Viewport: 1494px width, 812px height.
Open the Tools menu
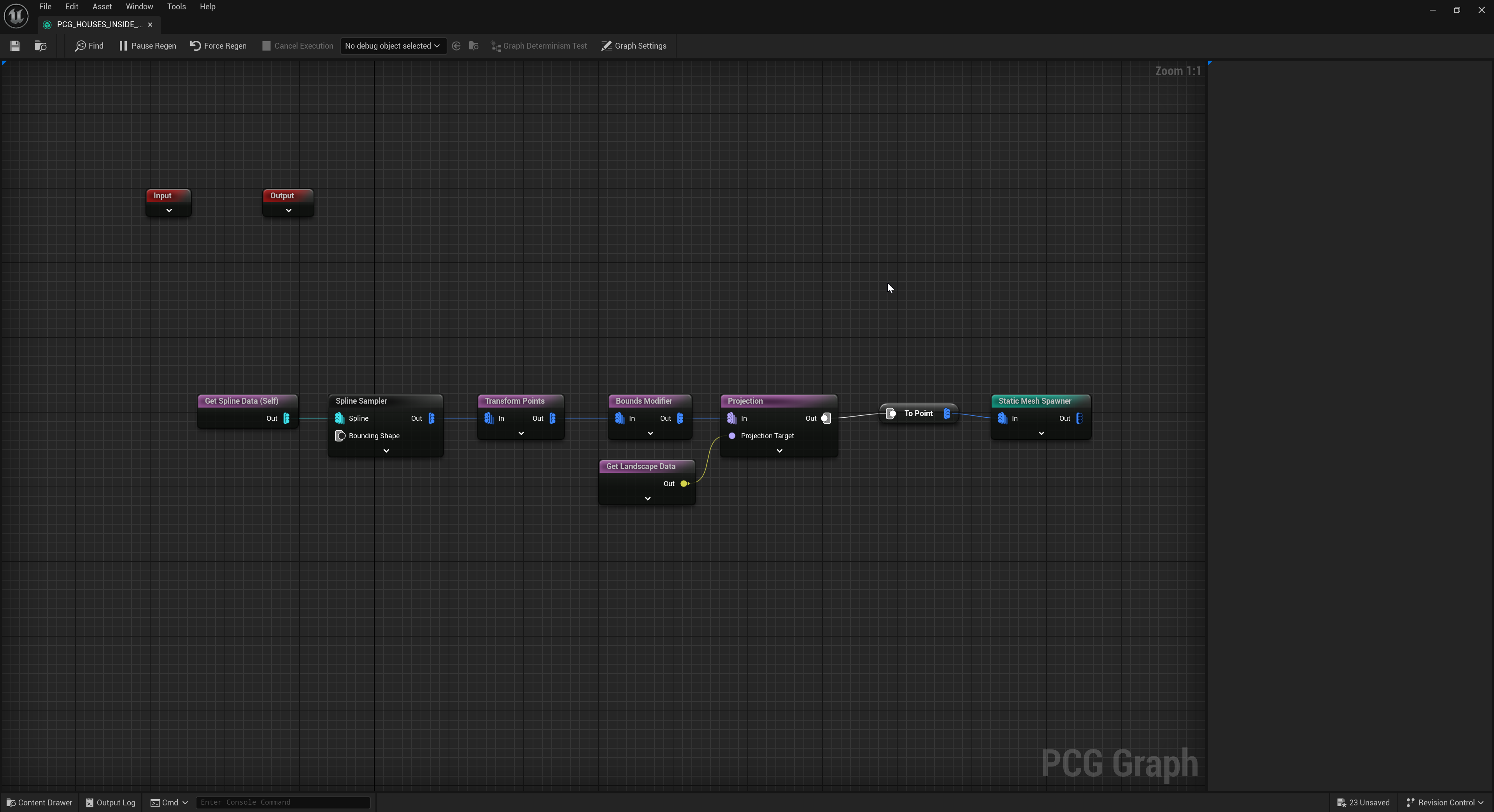coord(176,6)
